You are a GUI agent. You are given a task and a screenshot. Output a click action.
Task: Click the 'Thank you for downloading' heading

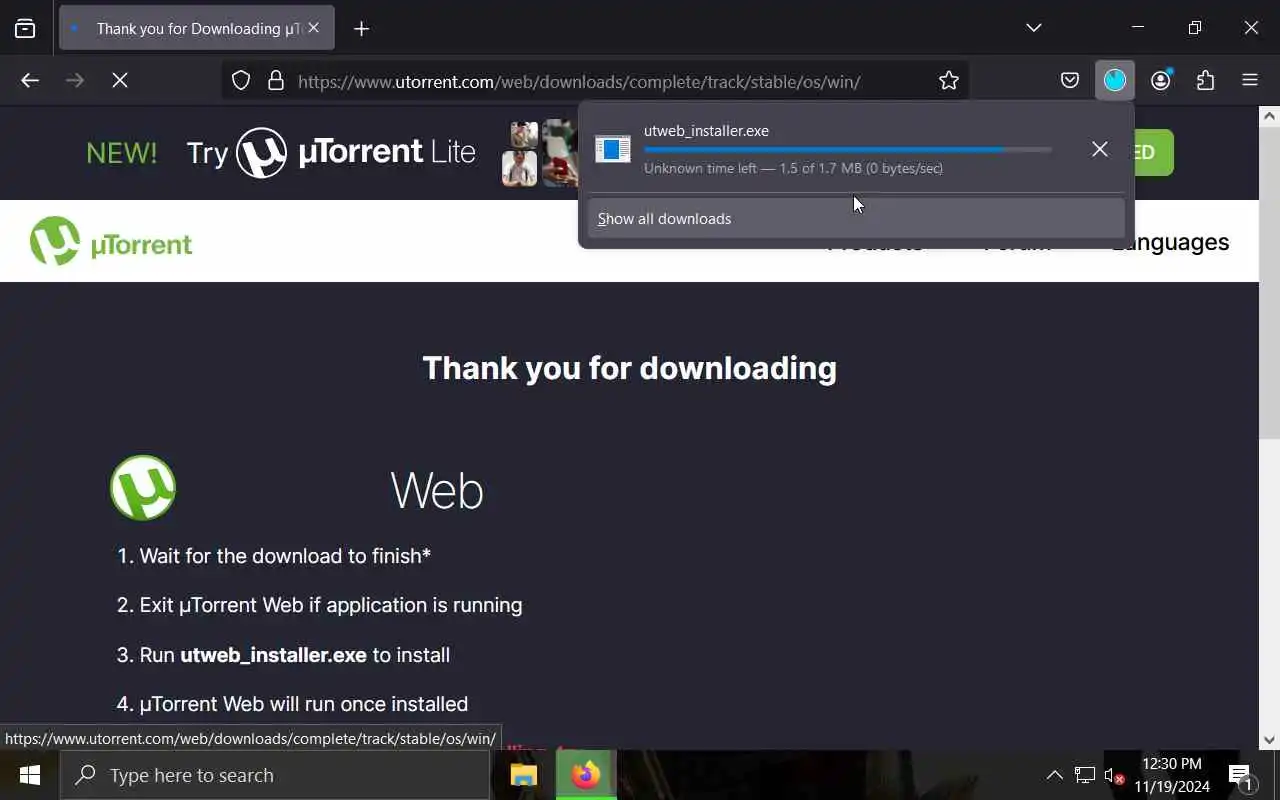(629, 368)
